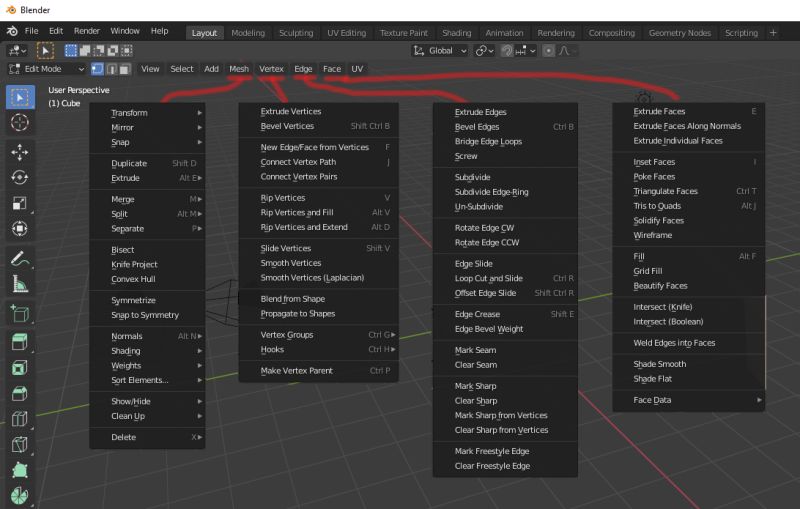Viewport: 800px width, 509px height.
Task: Open the UV menu
Action: point(357,69)
